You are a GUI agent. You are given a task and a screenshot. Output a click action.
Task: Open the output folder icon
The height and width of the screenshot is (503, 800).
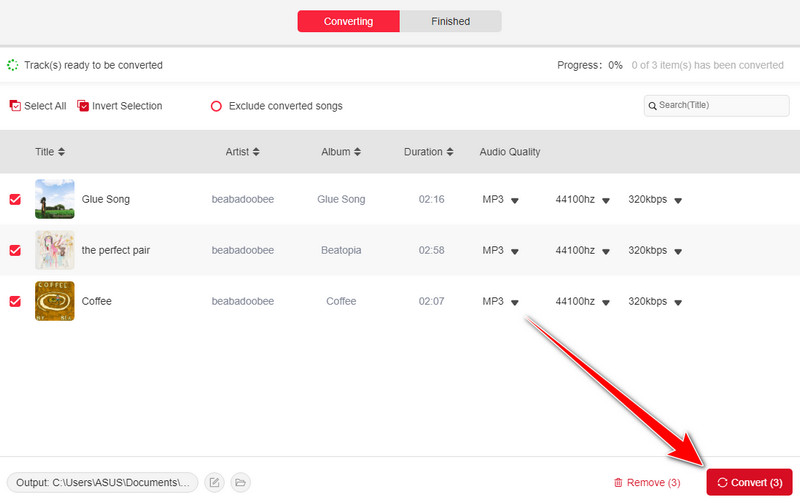click(240, 483)
